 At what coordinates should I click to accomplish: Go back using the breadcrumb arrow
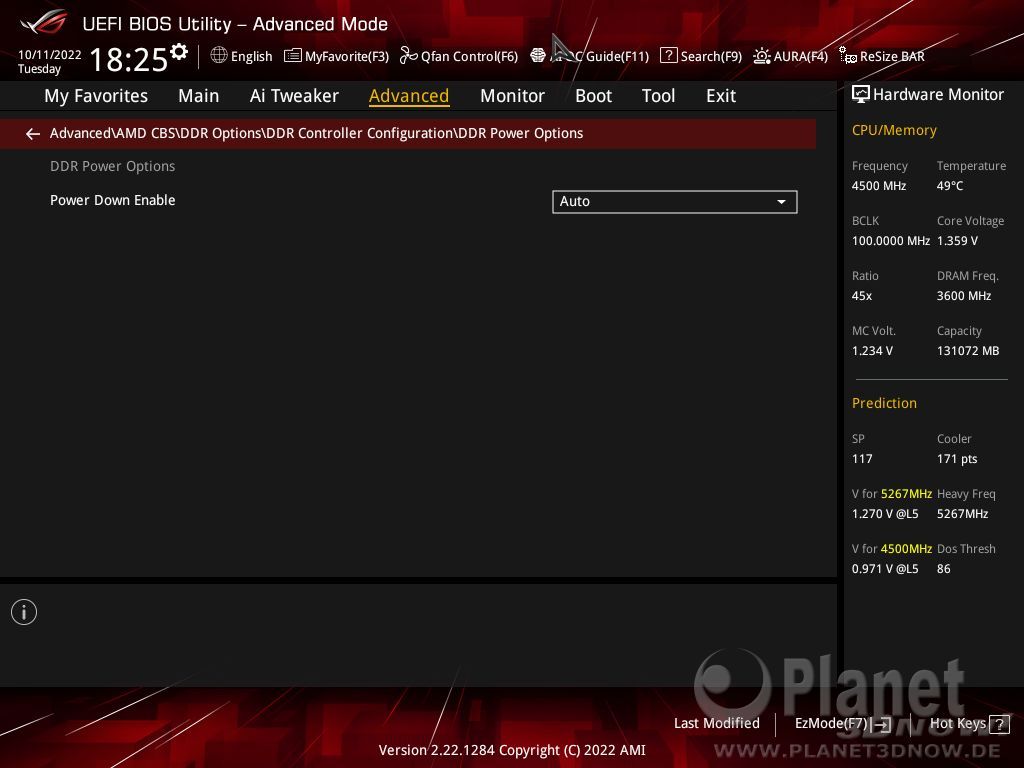(x=33, y=134)
